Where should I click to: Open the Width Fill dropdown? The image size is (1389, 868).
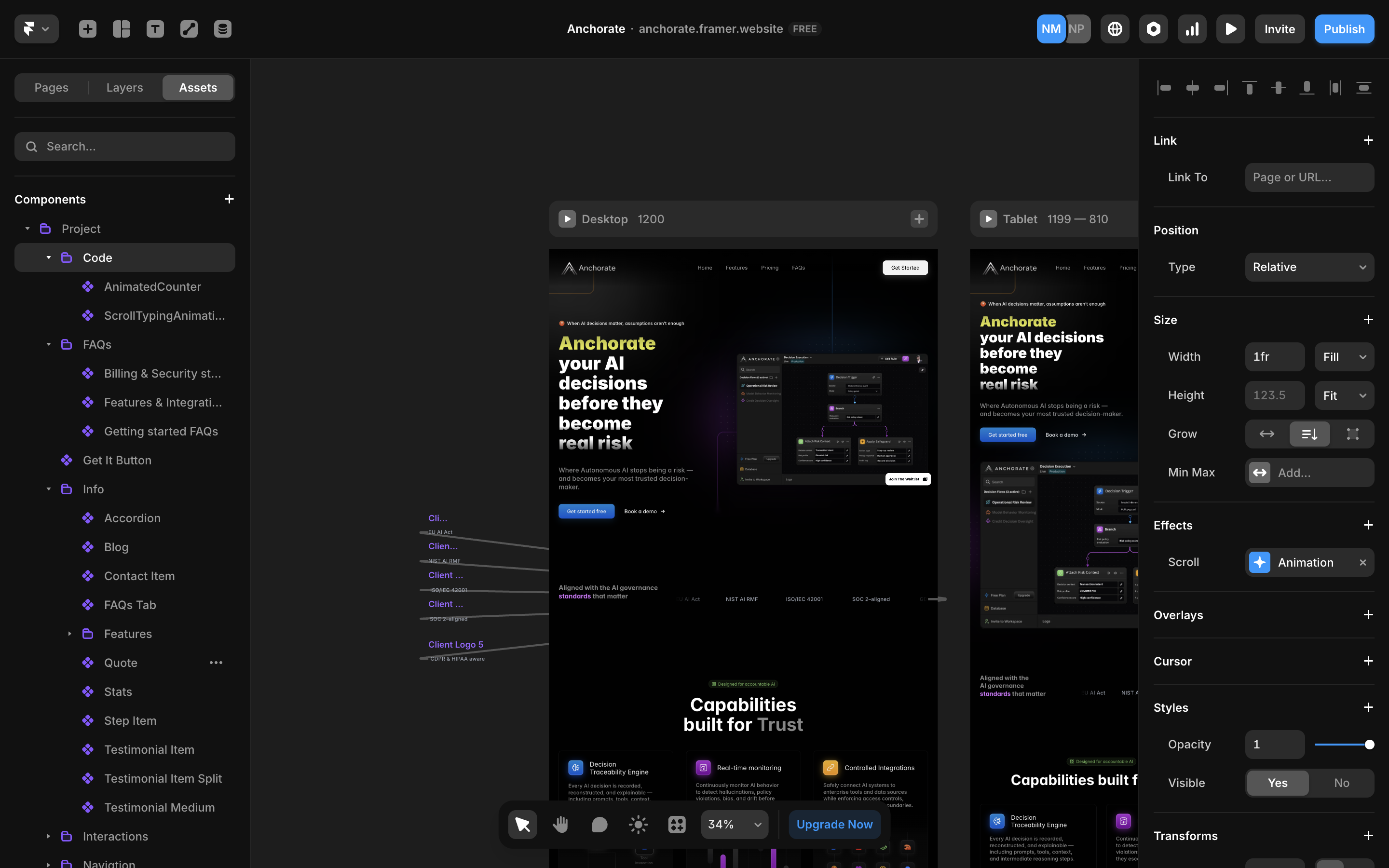click(x=1344, y=356)
